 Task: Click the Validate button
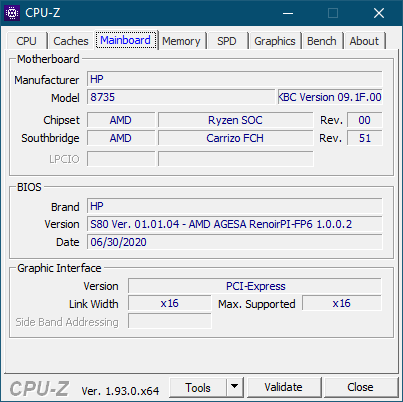tap(283, 387)
